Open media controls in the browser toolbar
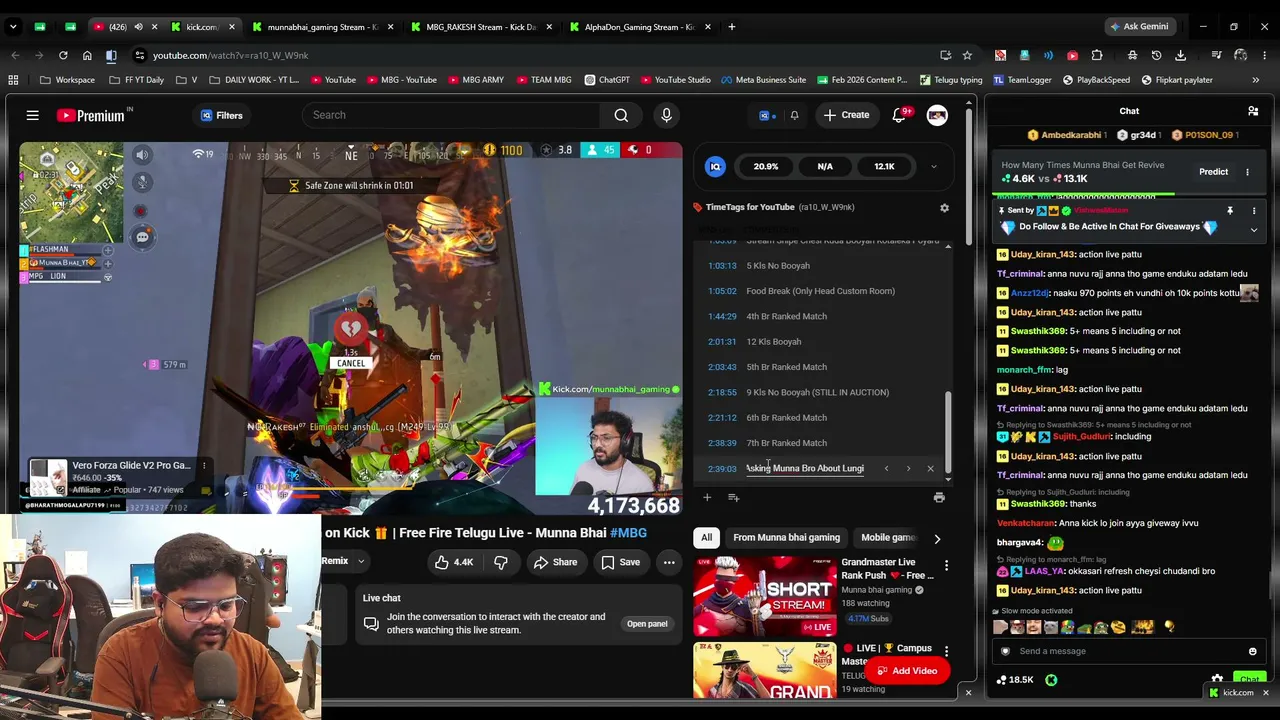Image resolution: width=1280 pixels, height=720 pixels. point(1216,55)
